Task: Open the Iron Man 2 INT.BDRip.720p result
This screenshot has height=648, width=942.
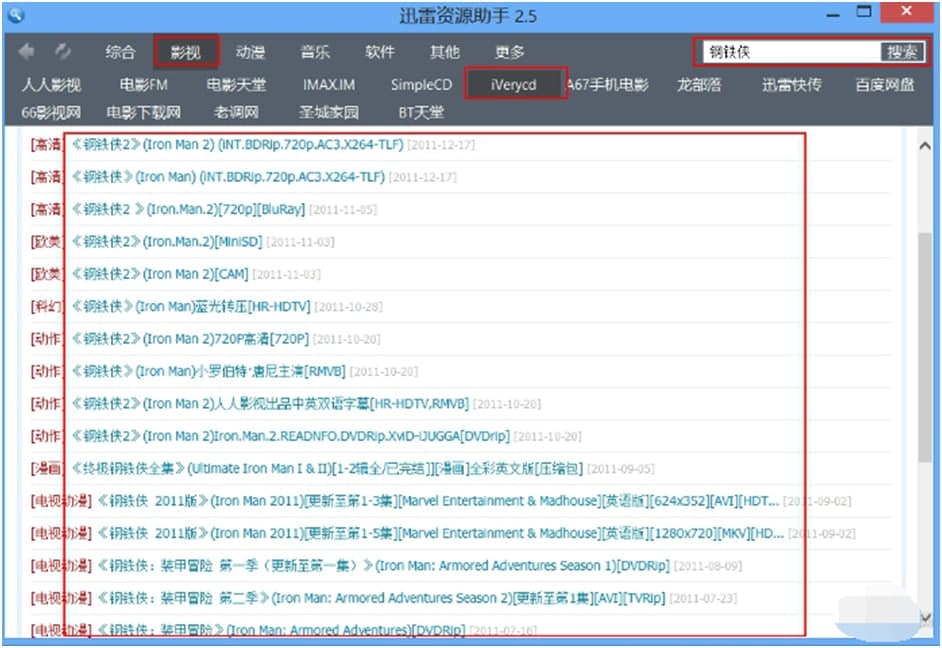Action: click(237, 145)
